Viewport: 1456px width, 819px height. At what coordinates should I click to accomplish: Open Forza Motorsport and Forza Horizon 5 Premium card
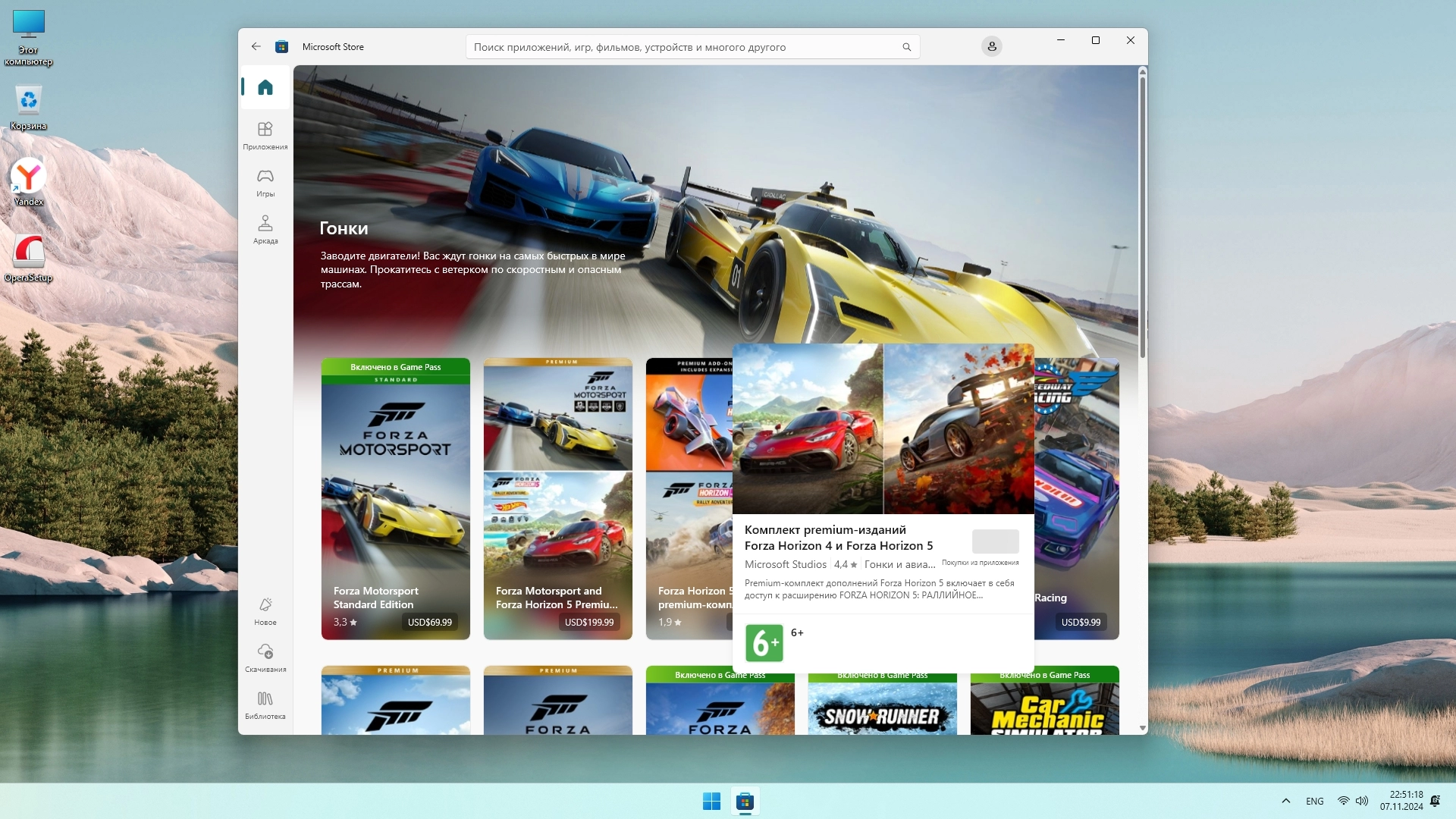557,493
